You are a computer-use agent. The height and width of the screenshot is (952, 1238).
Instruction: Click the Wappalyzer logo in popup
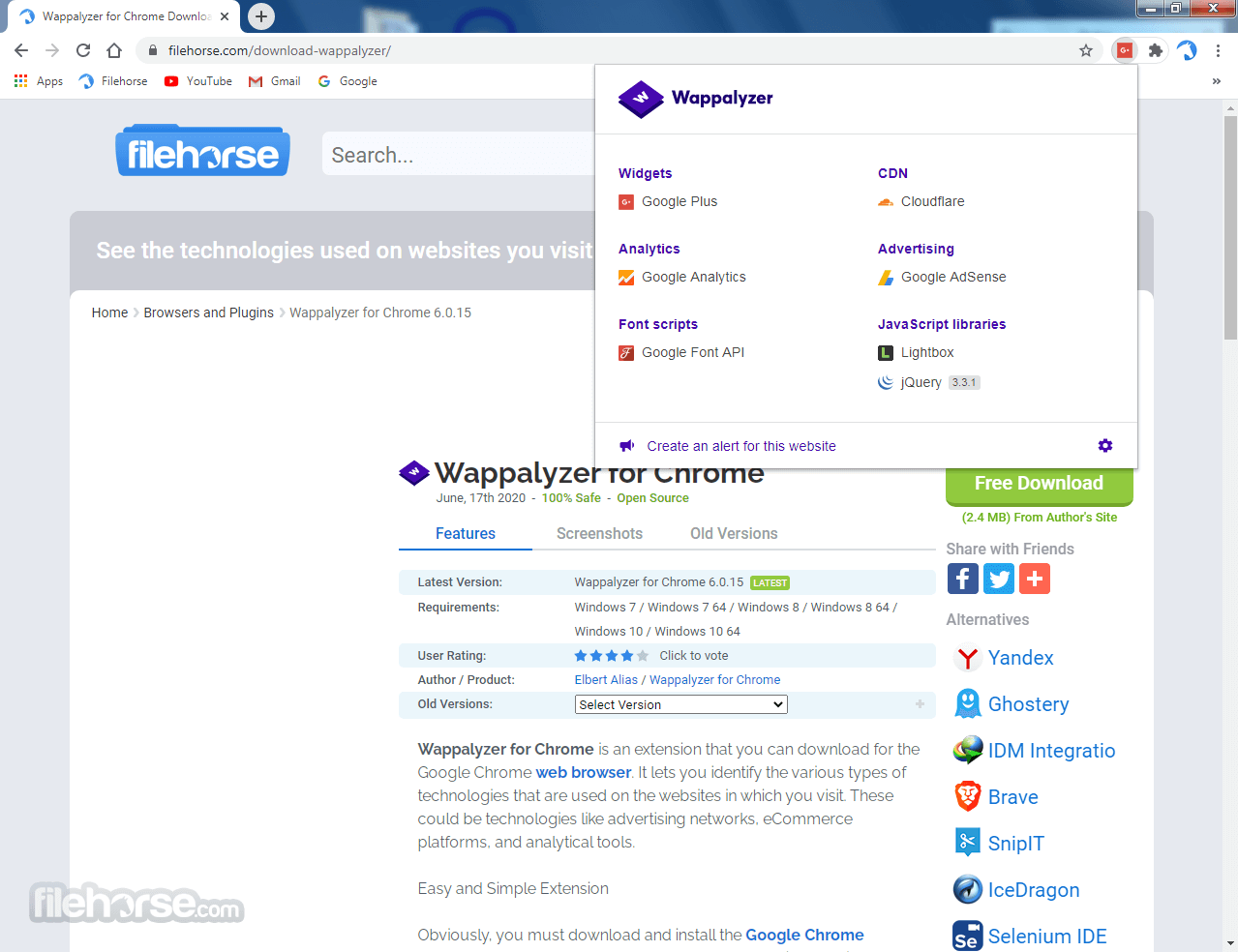pyautogui.click(x=695, y=98)
